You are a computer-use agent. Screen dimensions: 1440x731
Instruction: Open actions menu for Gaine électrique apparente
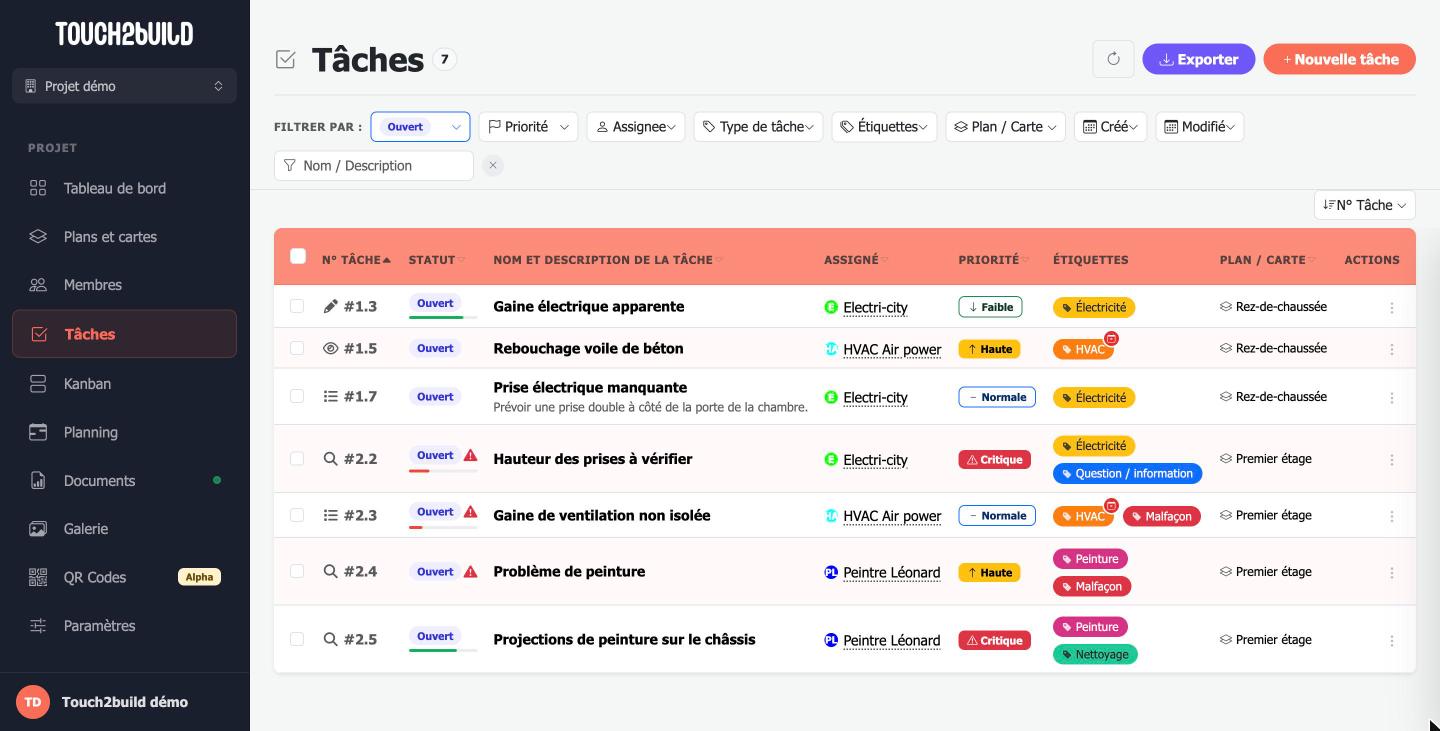point(1391,308)
